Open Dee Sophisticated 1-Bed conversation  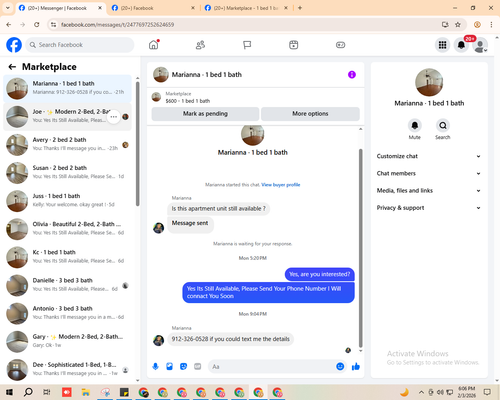68,370
